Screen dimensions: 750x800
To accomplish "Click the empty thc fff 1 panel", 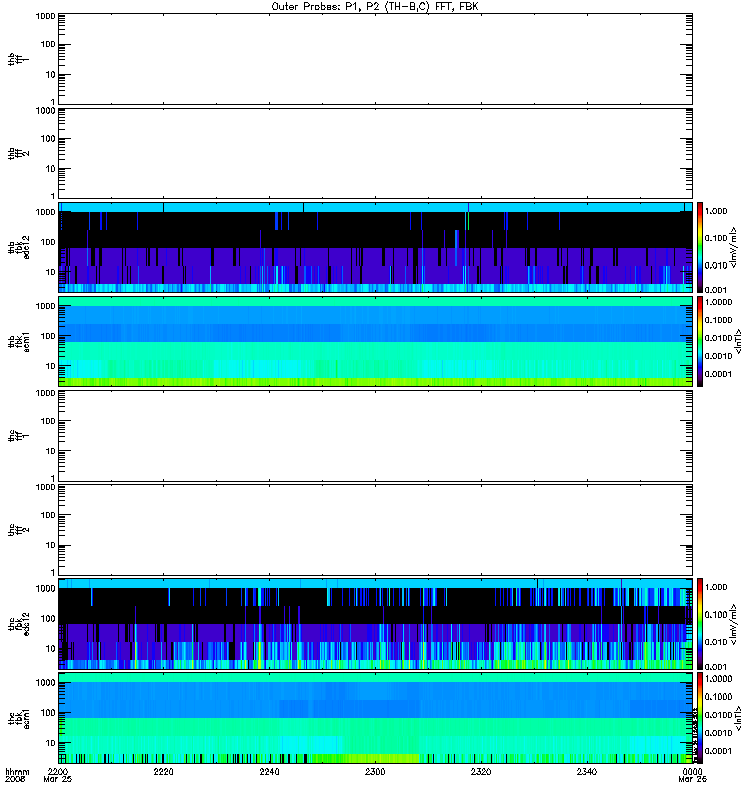I will click(376, 436).
